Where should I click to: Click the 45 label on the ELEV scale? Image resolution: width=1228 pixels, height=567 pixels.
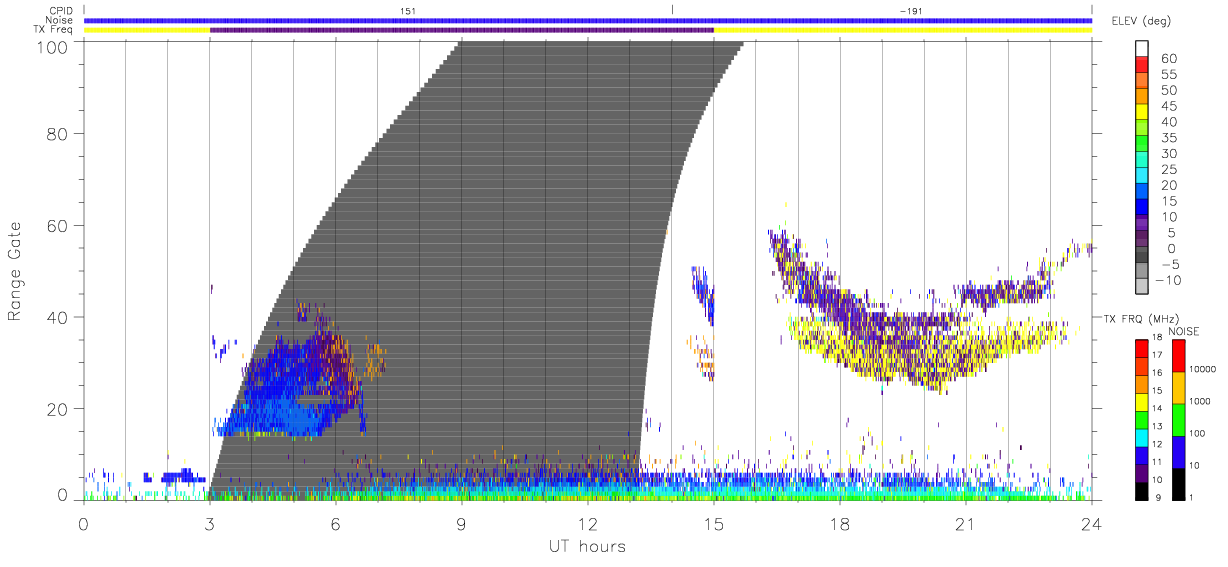[1169, 106]
